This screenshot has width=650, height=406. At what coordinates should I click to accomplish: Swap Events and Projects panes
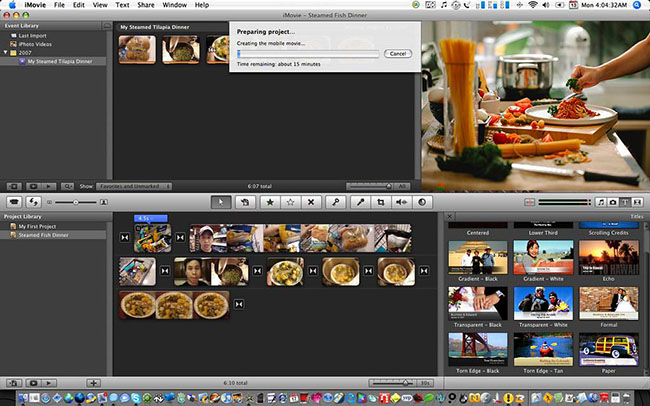pos(34,202)
